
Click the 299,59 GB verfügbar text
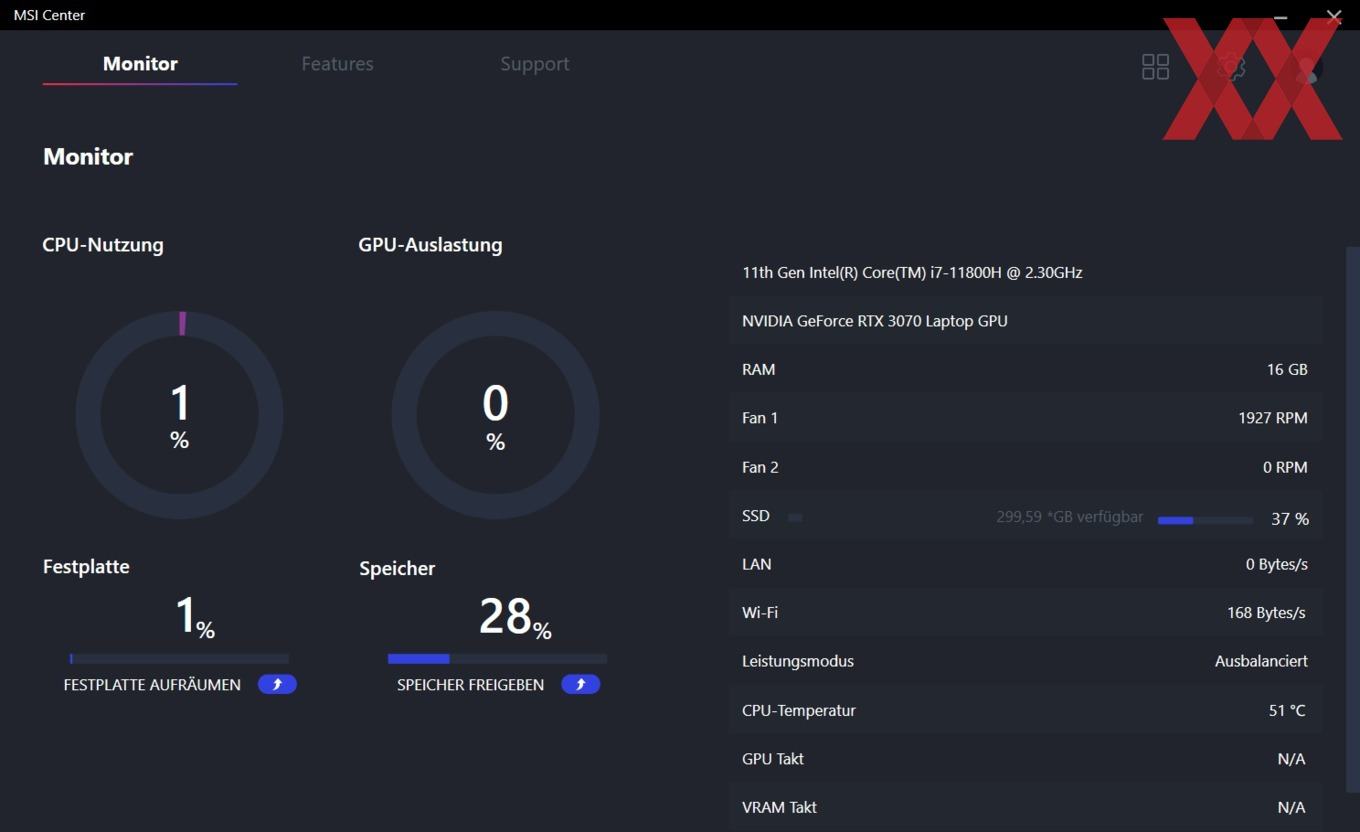[1070, 517]
